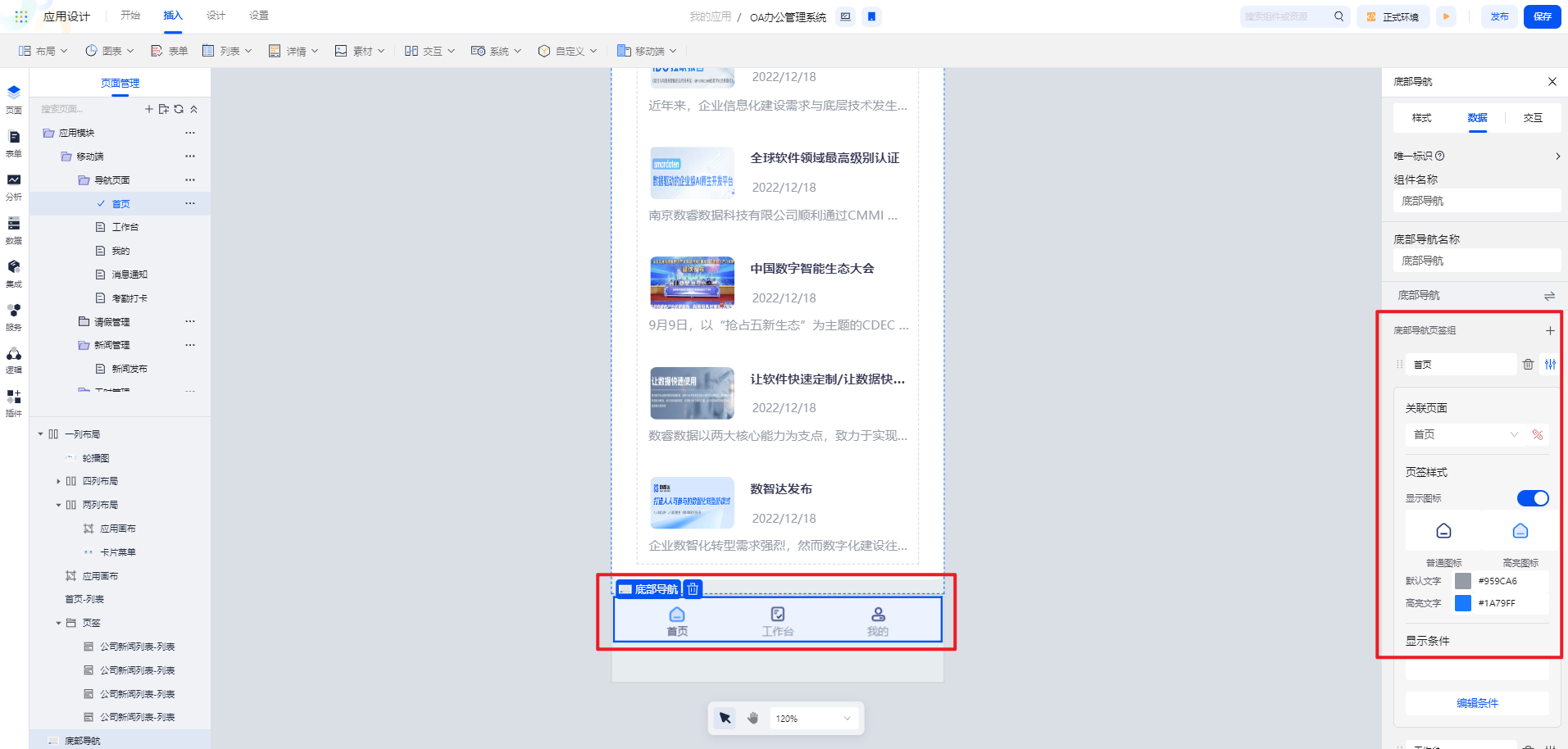Toggle the 显示图标 switch
This screenshot has height=749, width=1568.
[1533, 498]
